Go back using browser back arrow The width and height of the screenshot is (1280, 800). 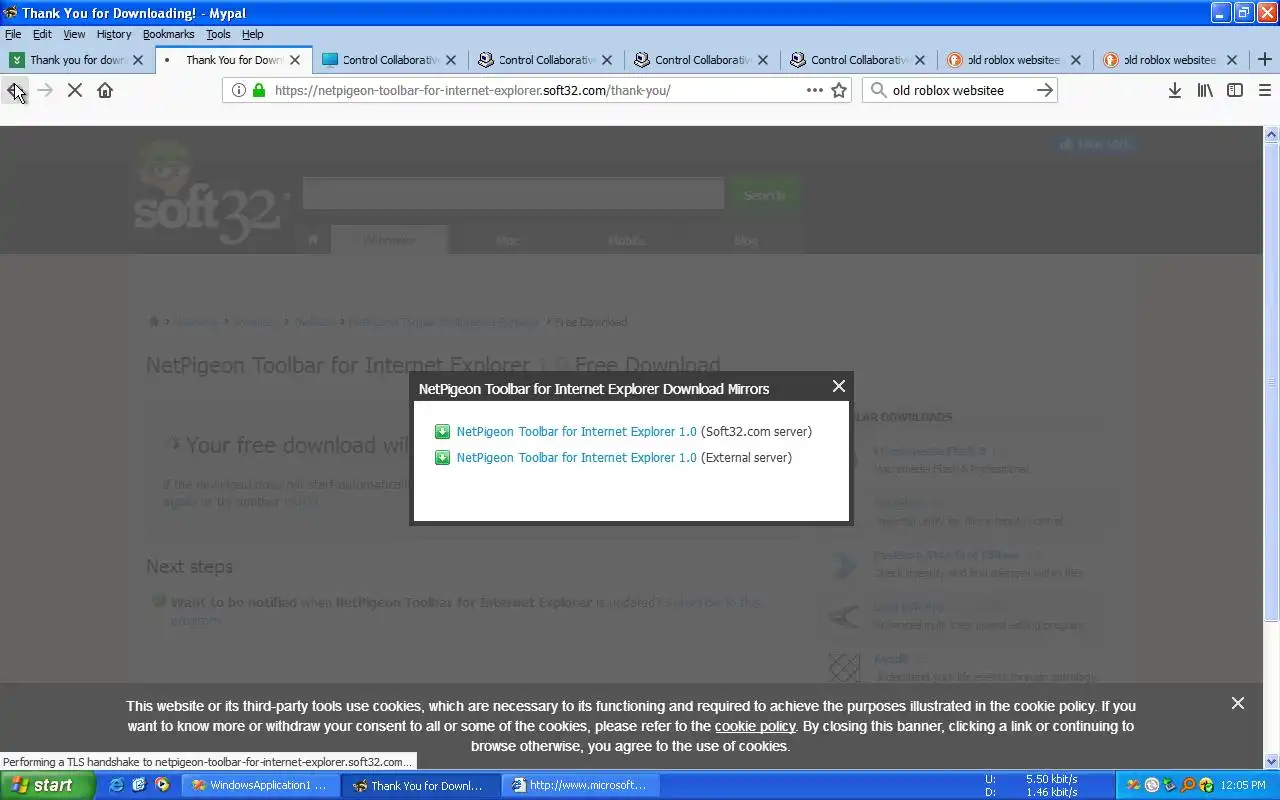click(x=15, y=90)
